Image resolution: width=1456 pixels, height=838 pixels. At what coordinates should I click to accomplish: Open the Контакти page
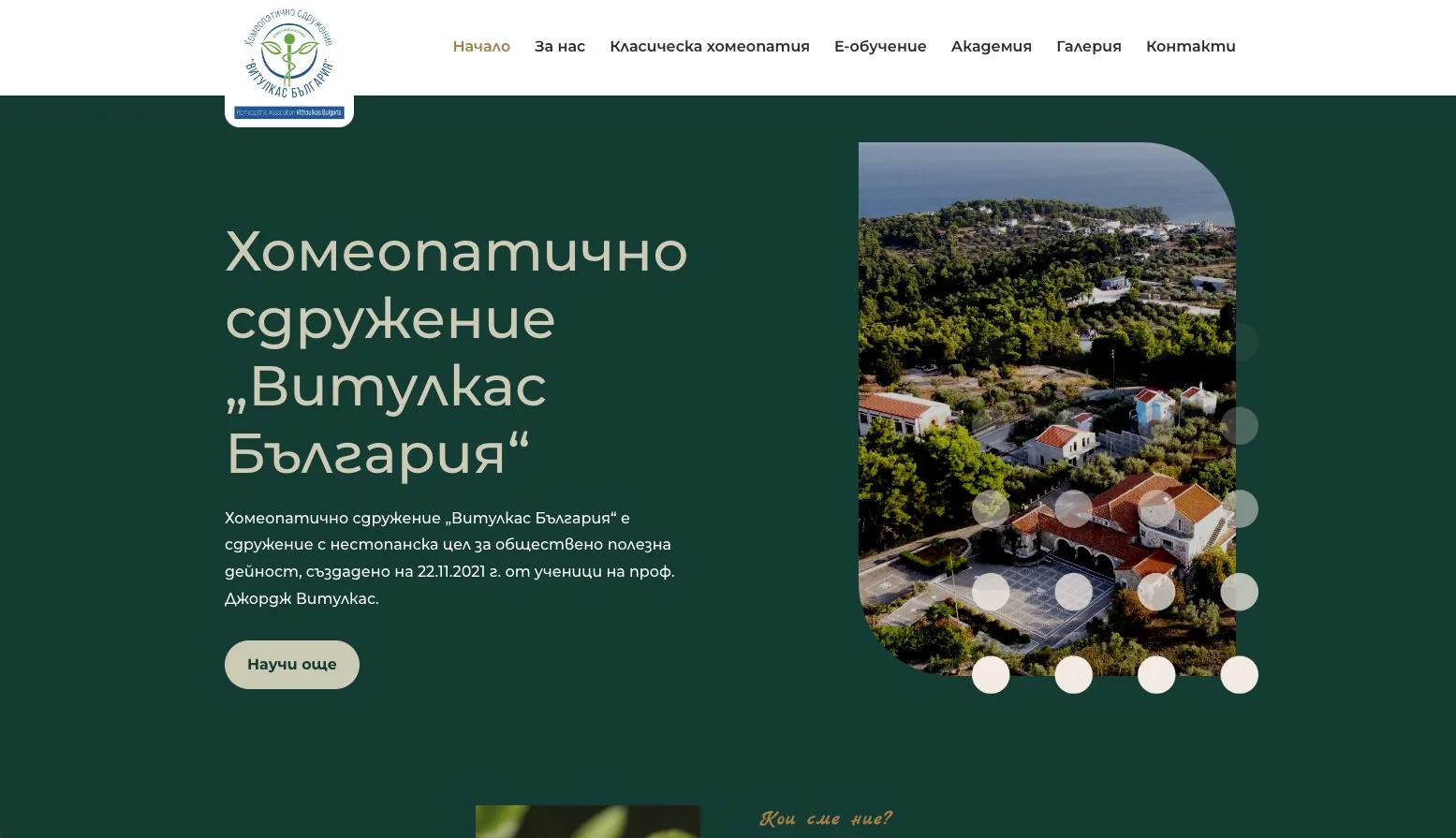pyautogui.click(x=1191, y=47)
